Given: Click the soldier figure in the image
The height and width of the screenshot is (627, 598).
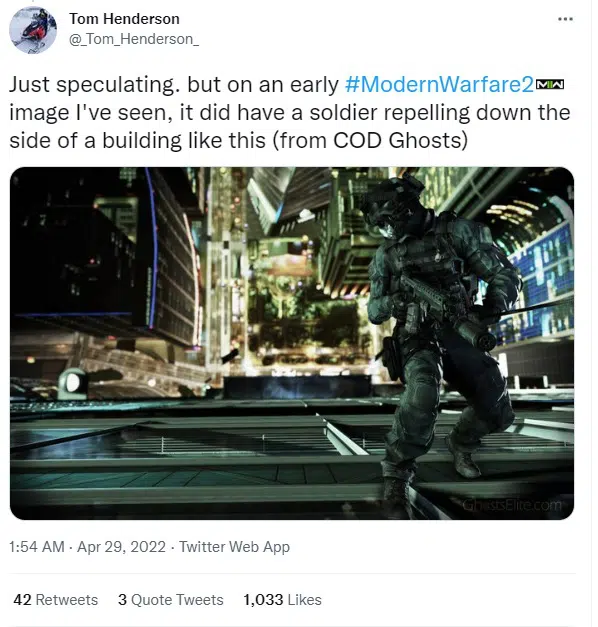Looking at the screenshot, I should 440,340.
